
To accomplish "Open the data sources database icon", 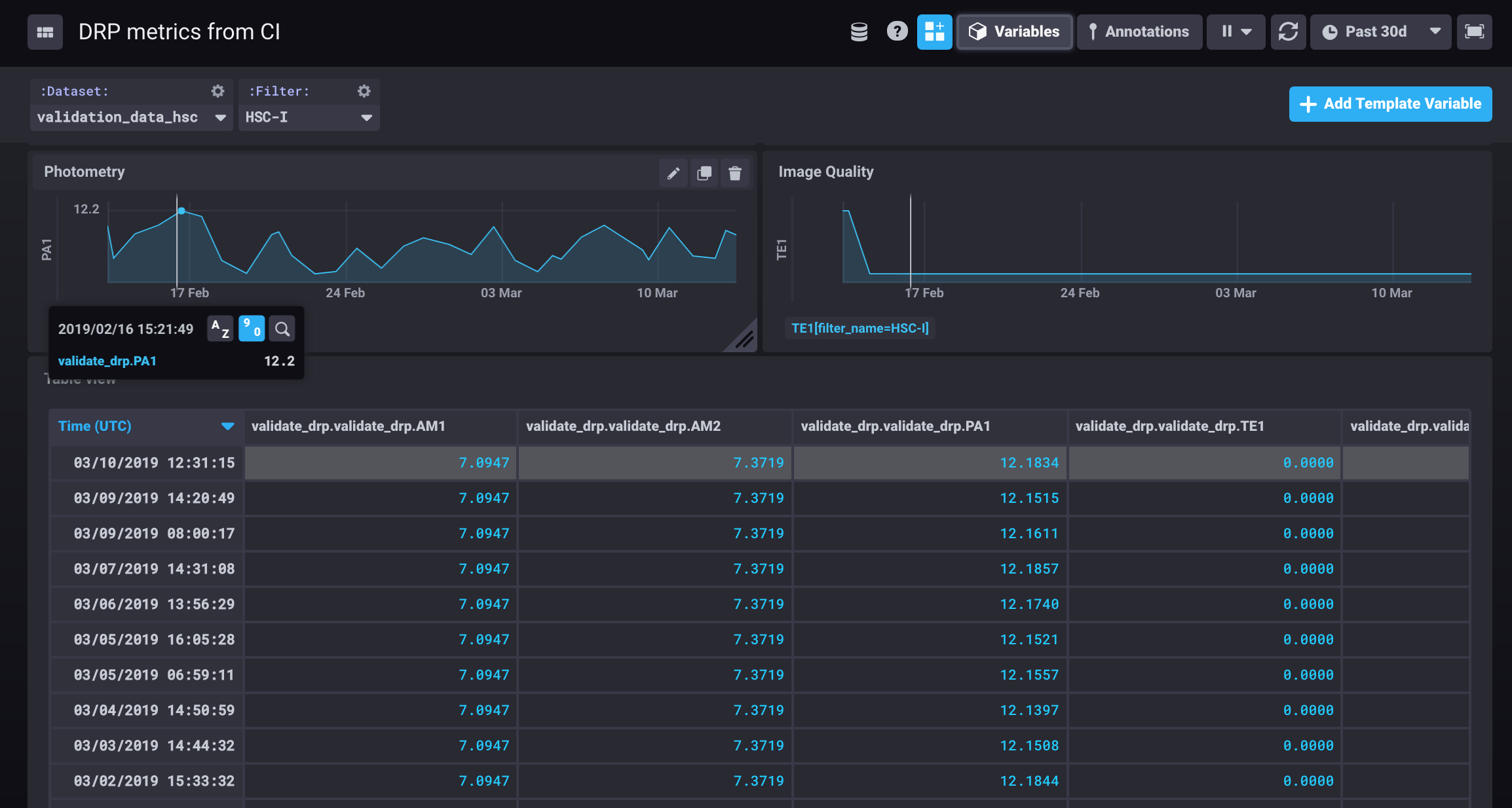I will pyautogui.click(x=859, y=31).
